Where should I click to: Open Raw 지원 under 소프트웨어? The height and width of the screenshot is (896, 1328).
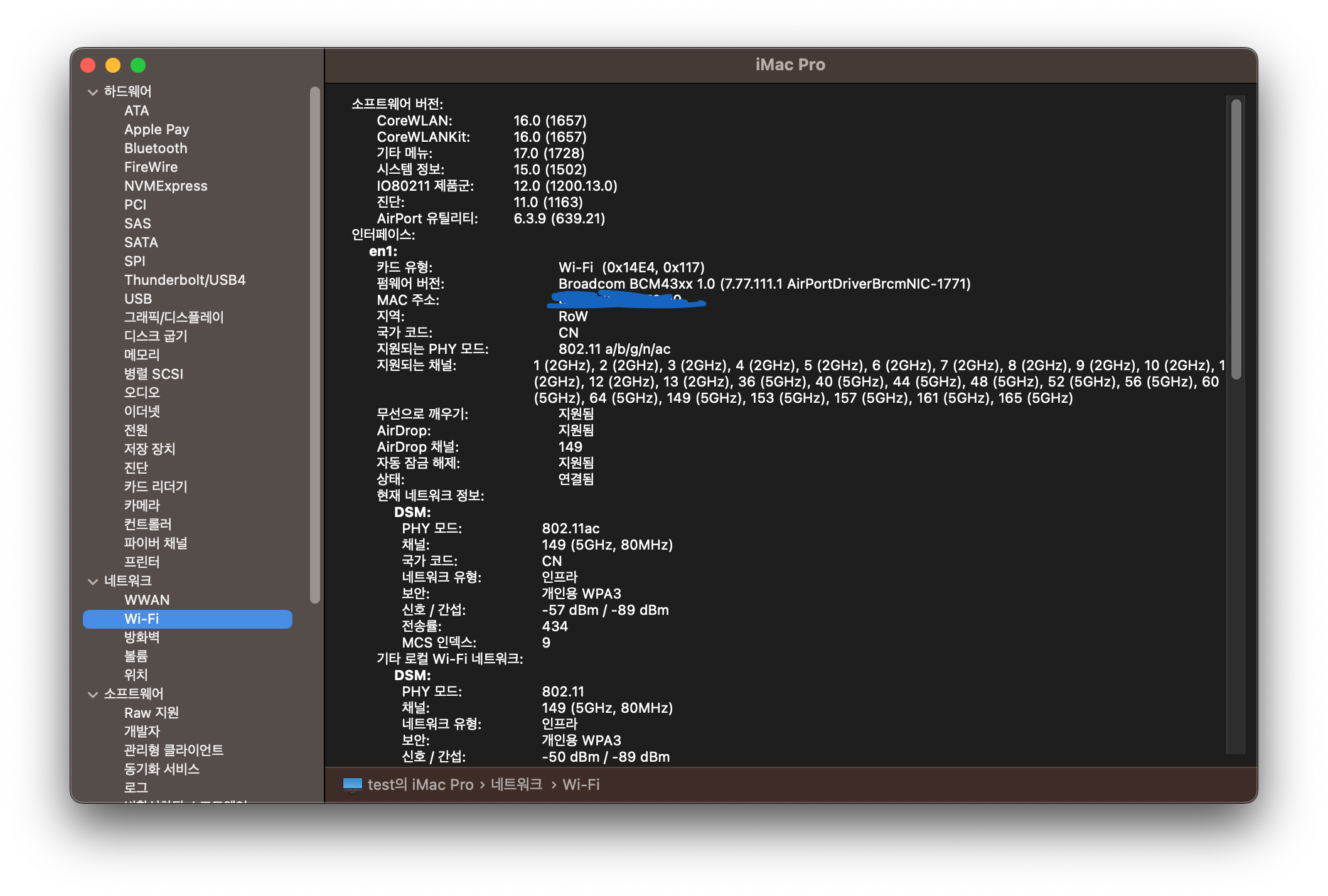click(151, 713)
